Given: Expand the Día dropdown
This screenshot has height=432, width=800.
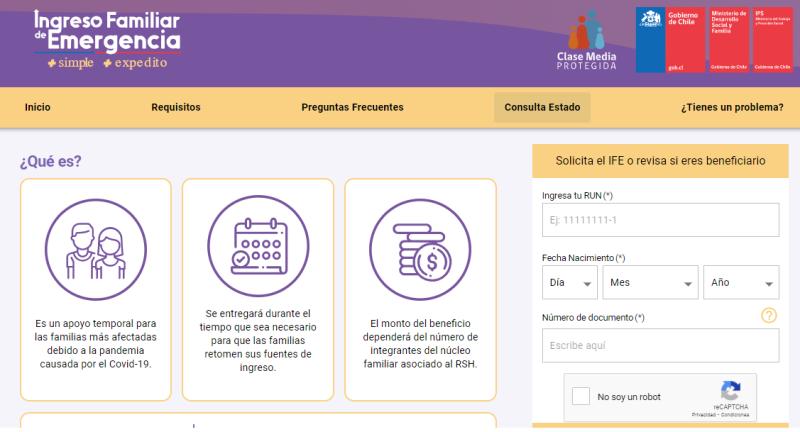Looking at the screenshot, I should (x=569, y=282).
